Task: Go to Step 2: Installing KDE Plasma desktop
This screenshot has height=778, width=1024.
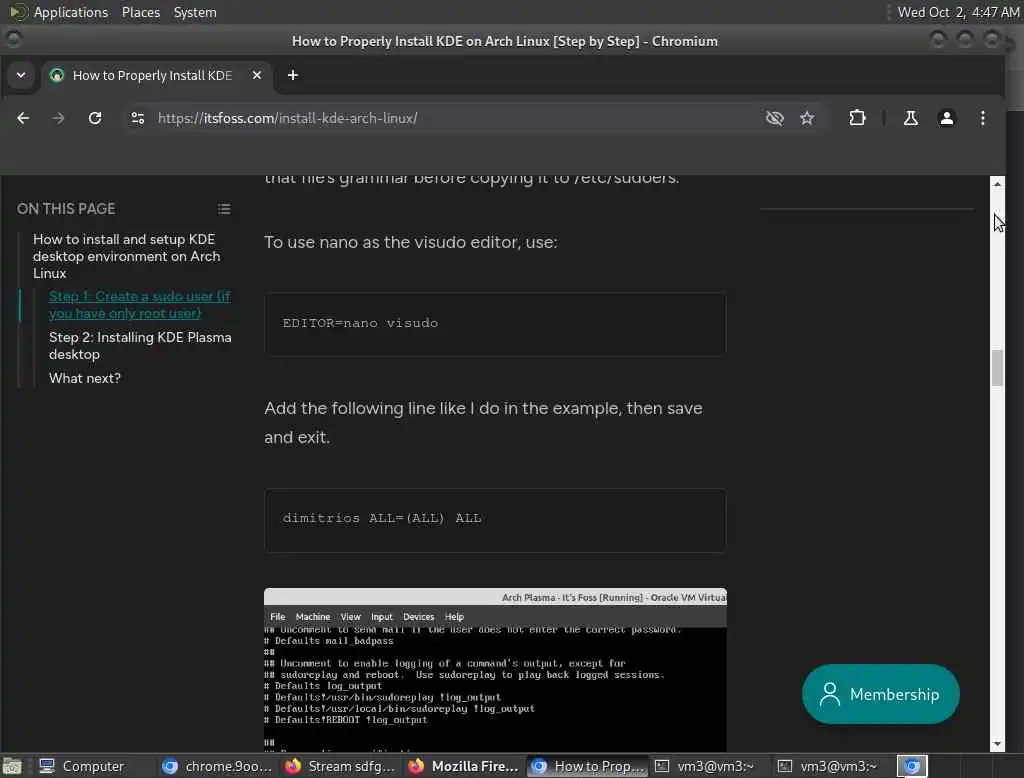Action: click(x=140, y=346)
